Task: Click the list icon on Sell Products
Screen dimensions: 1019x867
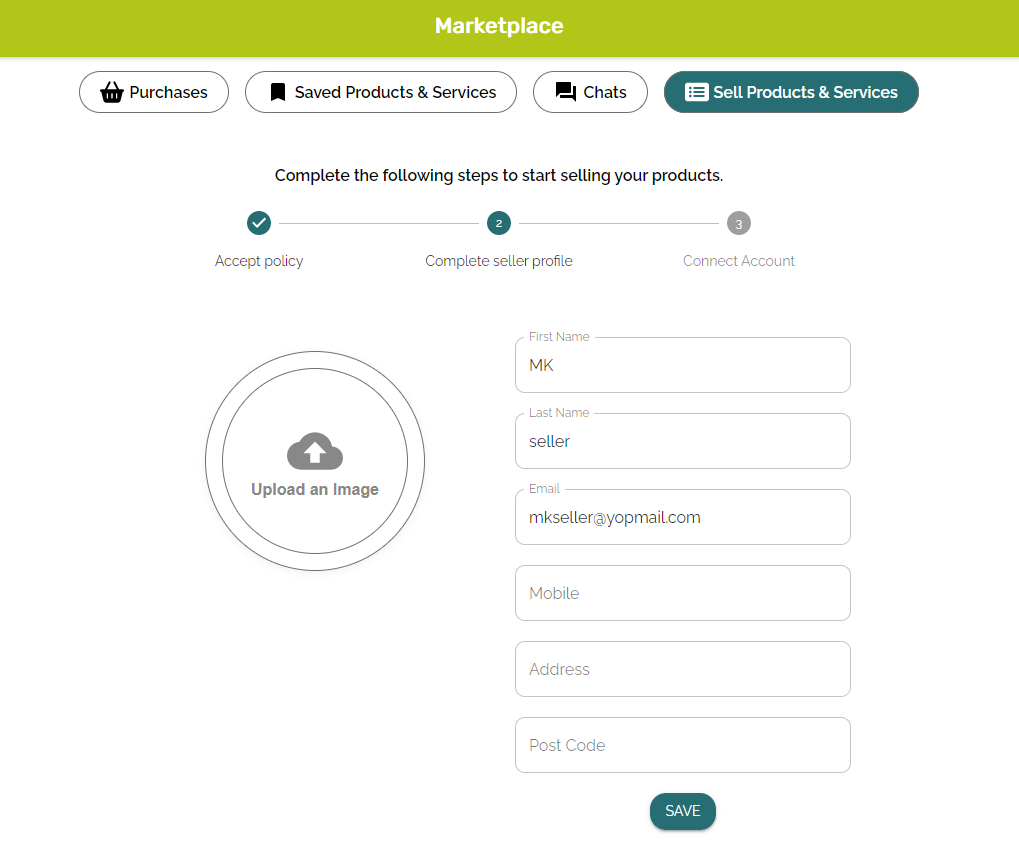Action: (696, 92)
